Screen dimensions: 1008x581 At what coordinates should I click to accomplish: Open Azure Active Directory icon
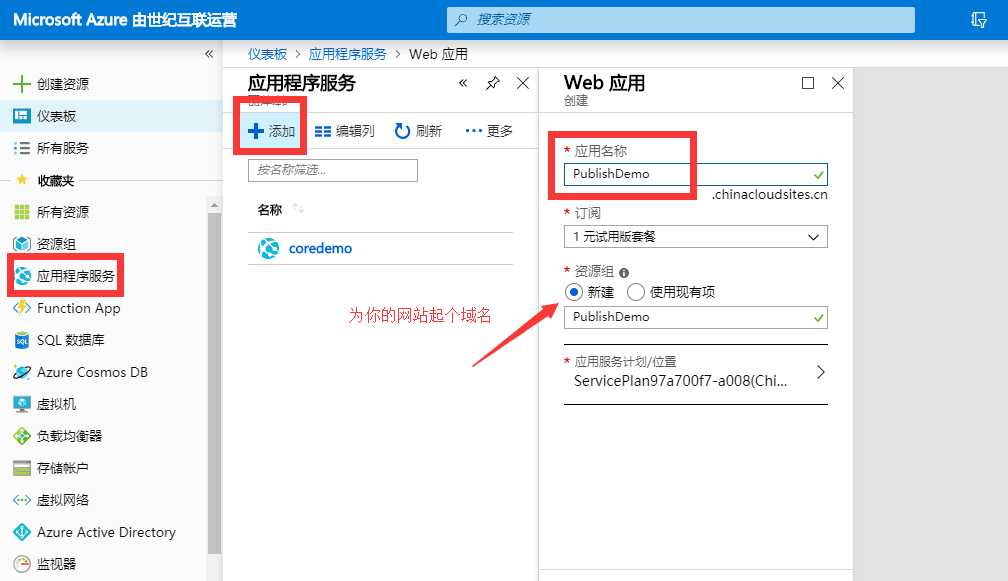[x=22, y=532]
